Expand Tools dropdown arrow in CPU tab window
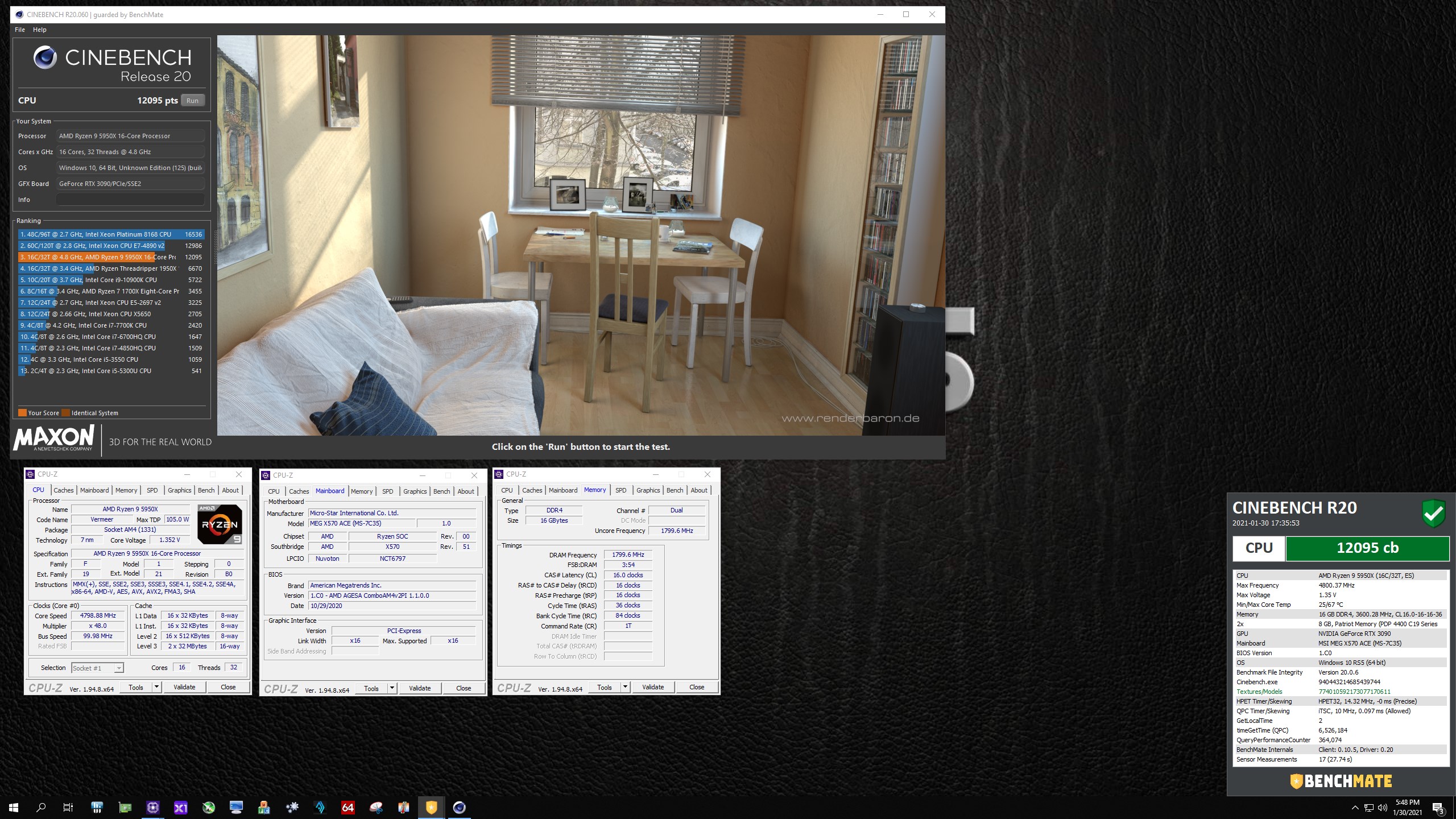Screen dimensions: 1456x819 coord(156,687)
